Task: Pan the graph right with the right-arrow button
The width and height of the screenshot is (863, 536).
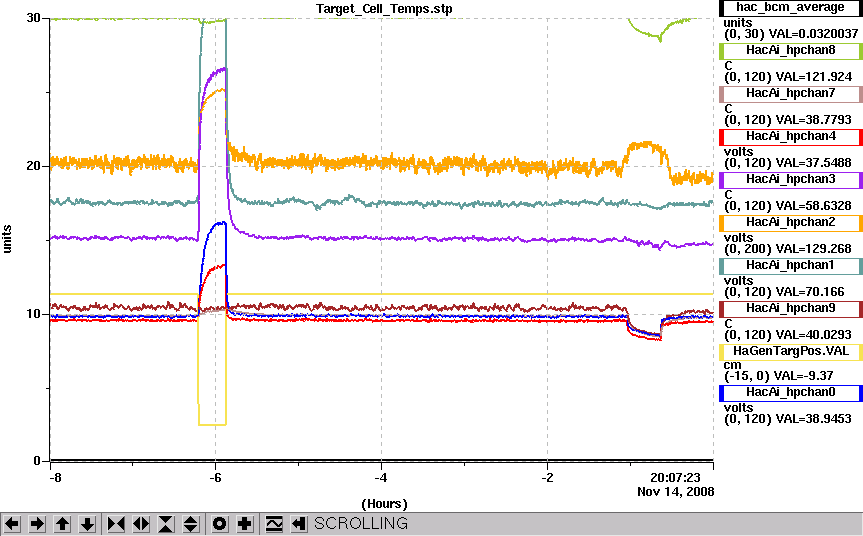Action: [x=37, y=523]
